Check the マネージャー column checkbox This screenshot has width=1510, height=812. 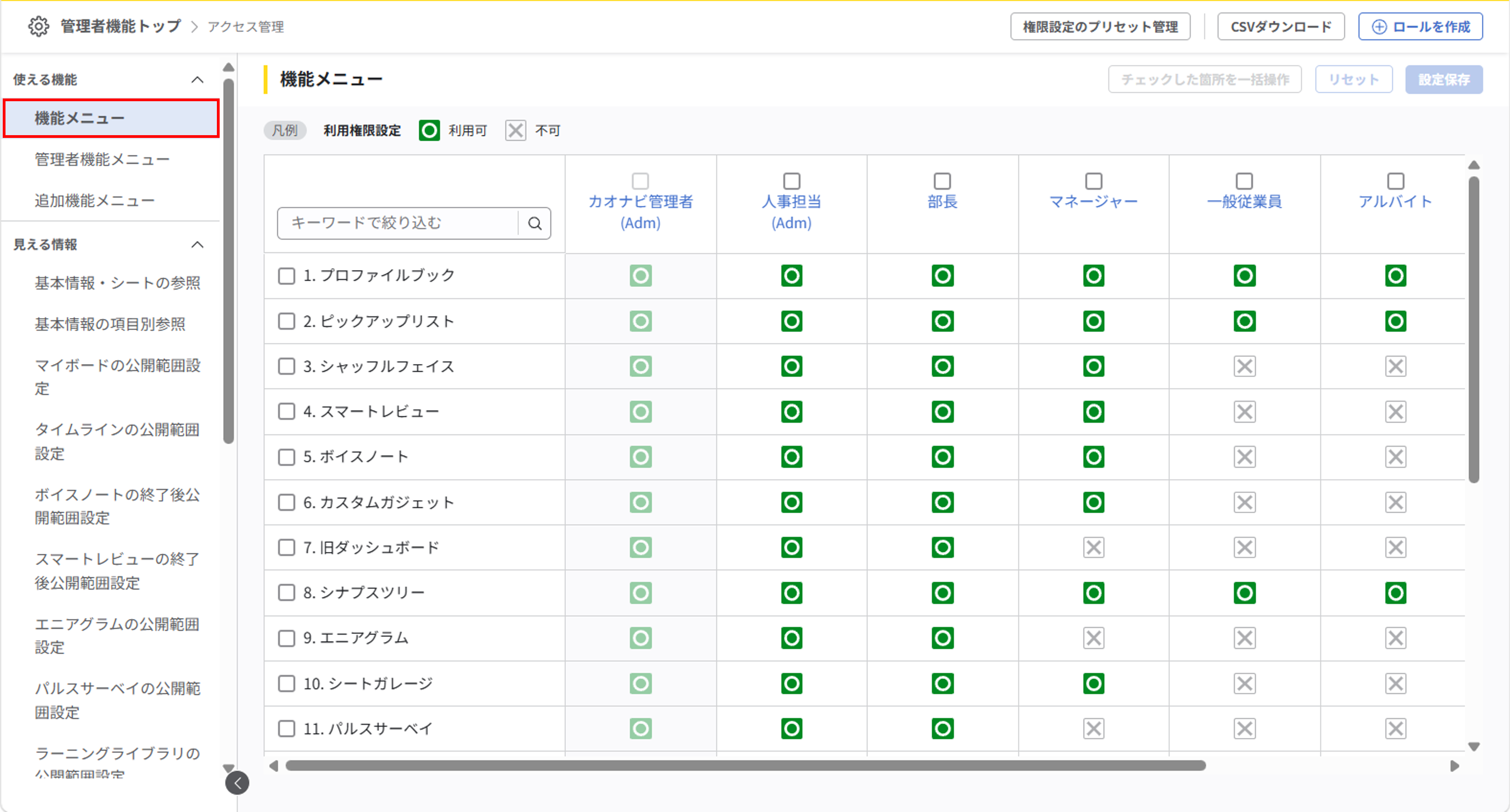click(x=1094, y=180)
